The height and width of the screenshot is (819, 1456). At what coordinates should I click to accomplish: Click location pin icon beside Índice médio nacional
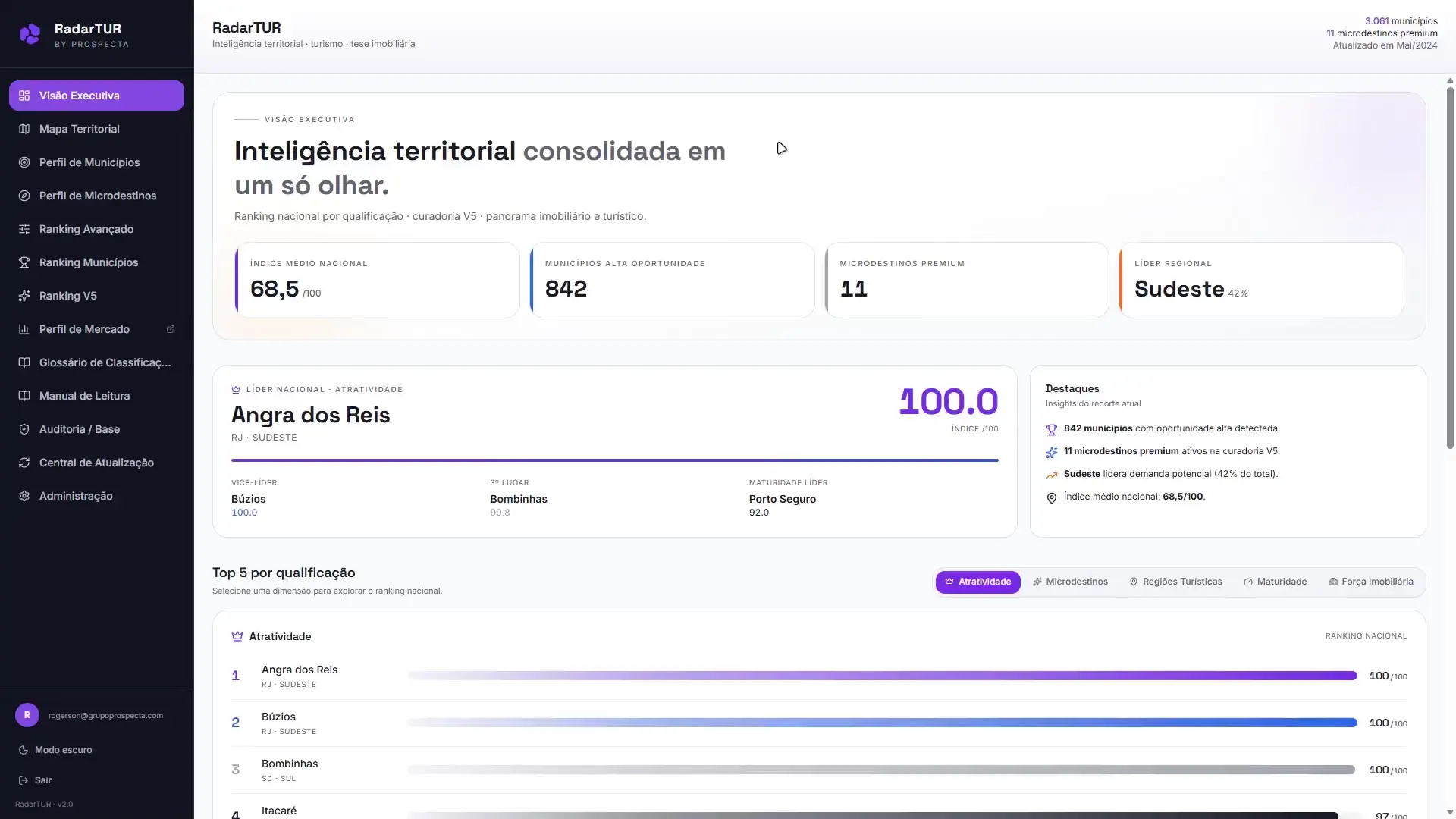click(x=1052, y=498)
